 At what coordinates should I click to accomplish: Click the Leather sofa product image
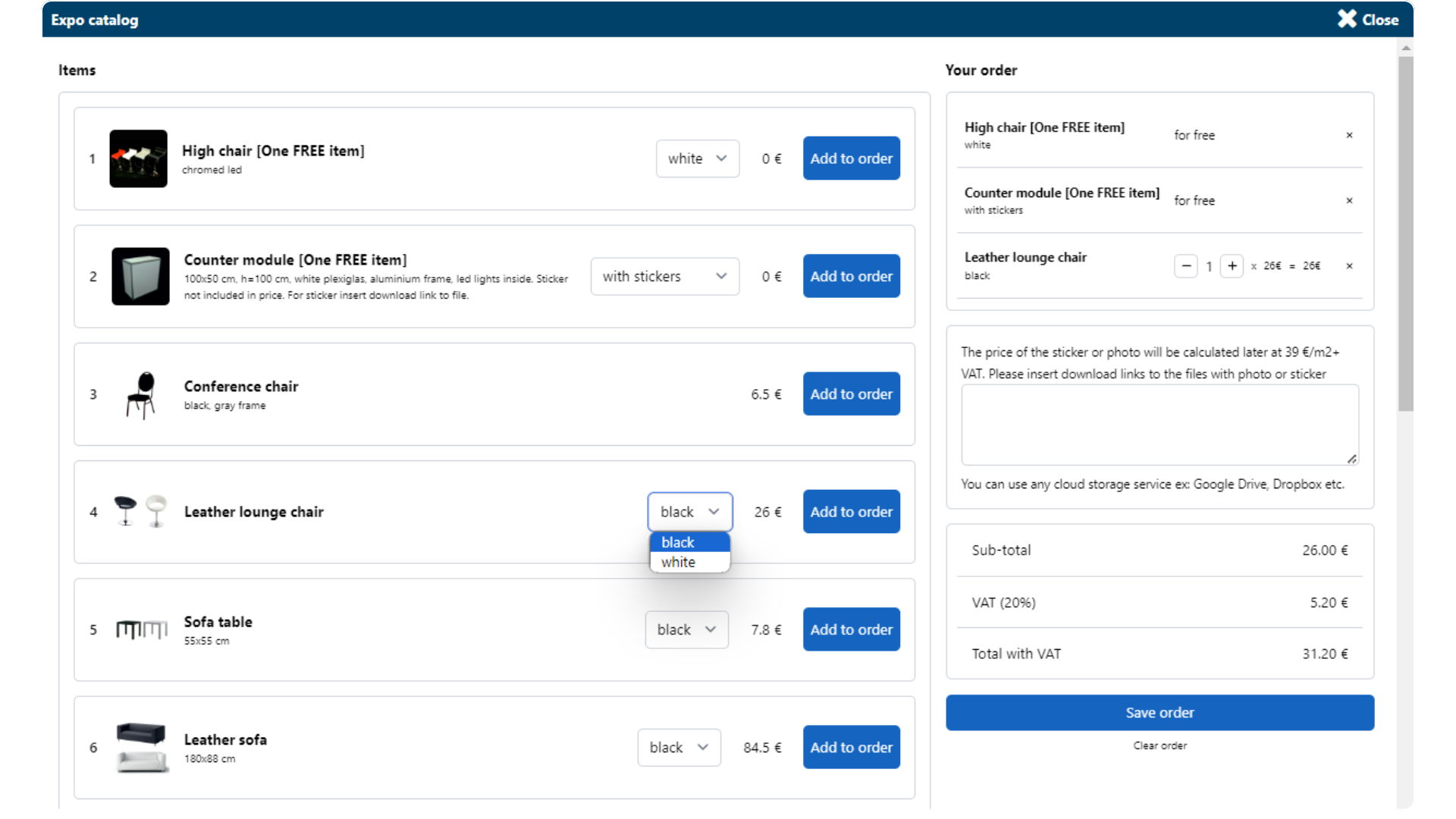pos(141,748)
